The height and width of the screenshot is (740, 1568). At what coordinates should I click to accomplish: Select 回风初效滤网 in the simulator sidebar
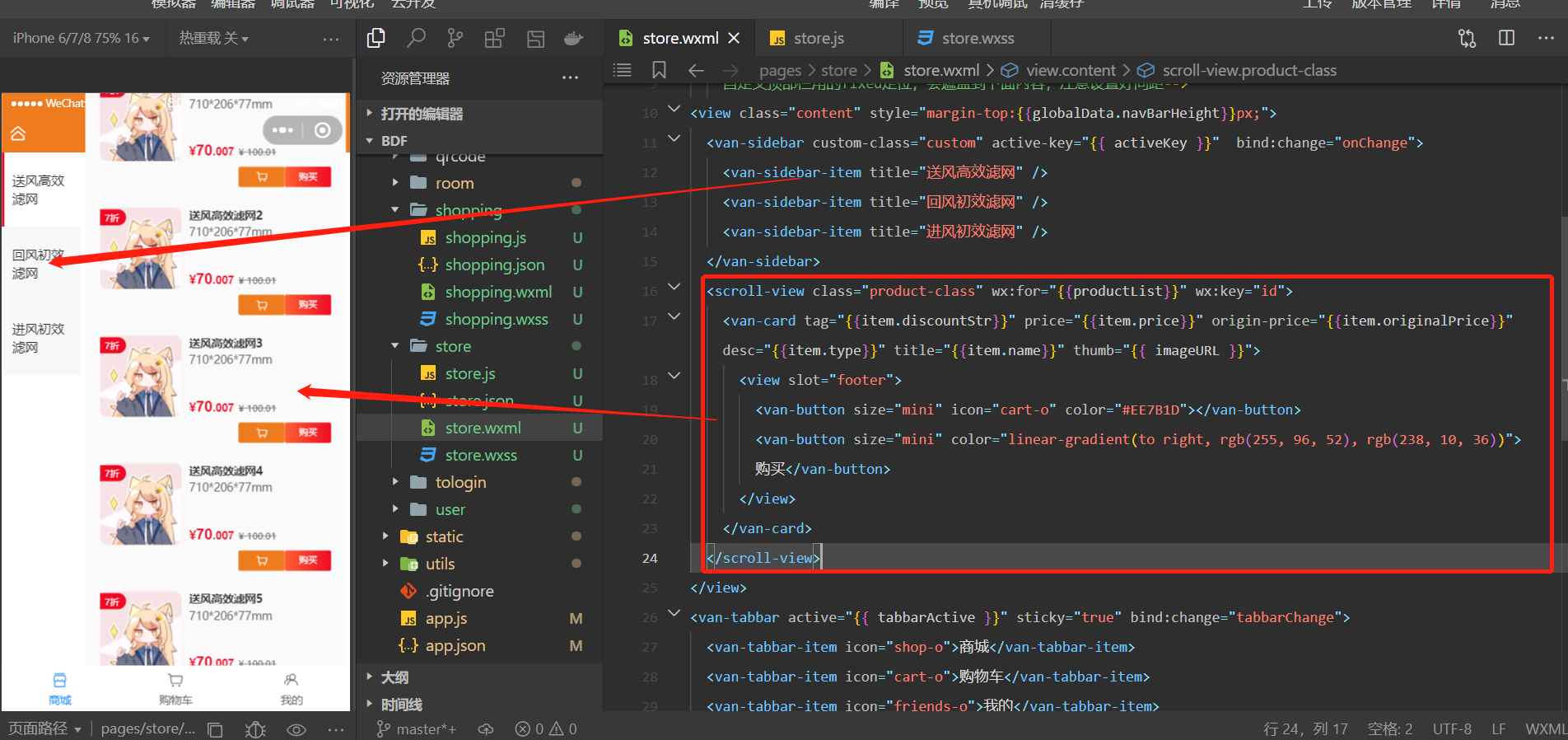[x=38, y=264]
